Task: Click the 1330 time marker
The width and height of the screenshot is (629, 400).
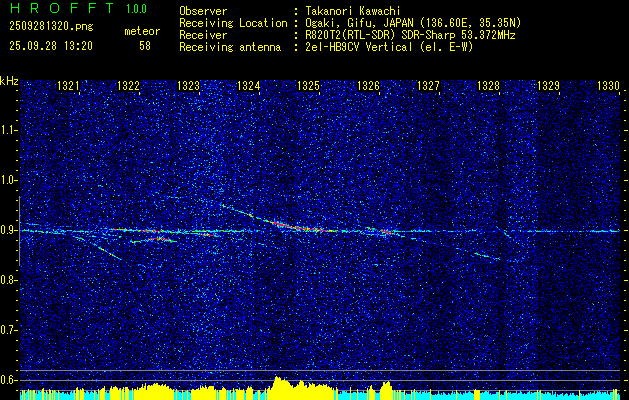Action: pyautogui.click(x=608, y=86)
